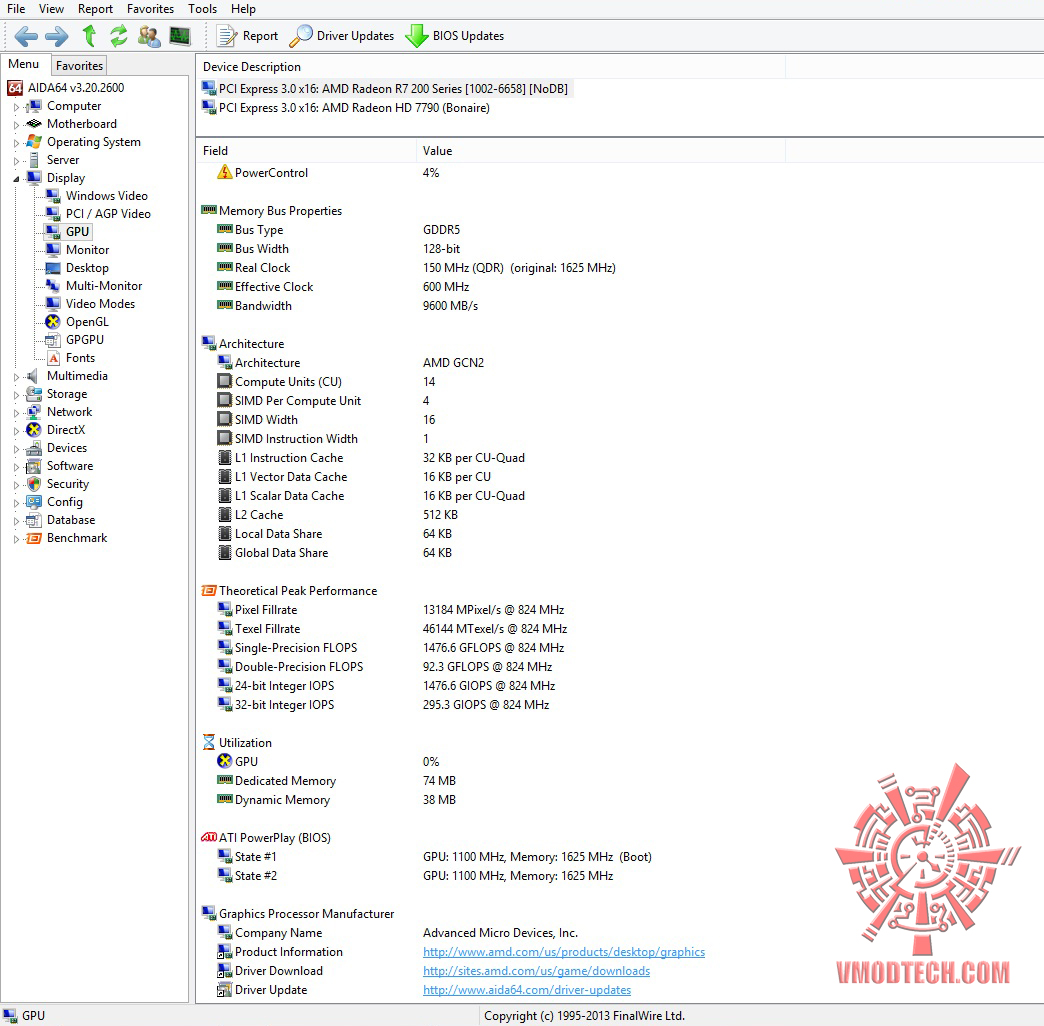This screenshot has width=1044, height=1026.
Task: Click the PowerControl warning icon
Action: click(224, 172)
